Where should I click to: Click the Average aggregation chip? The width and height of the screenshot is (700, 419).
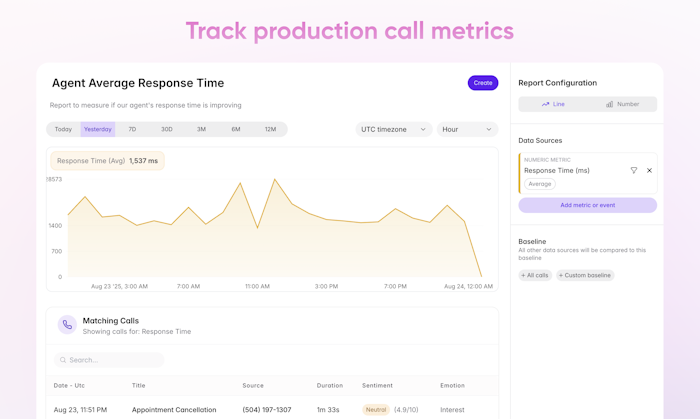(540, 184)
